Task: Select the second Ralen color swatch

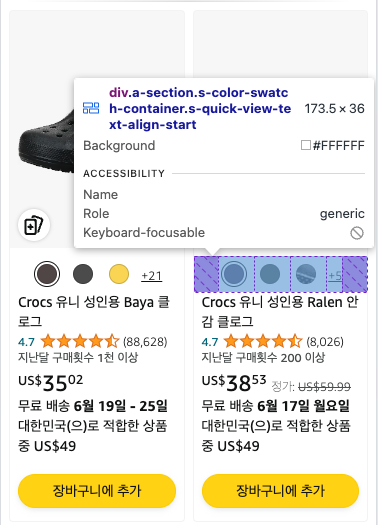Action: pyautogui.click(x=270, y=274)
